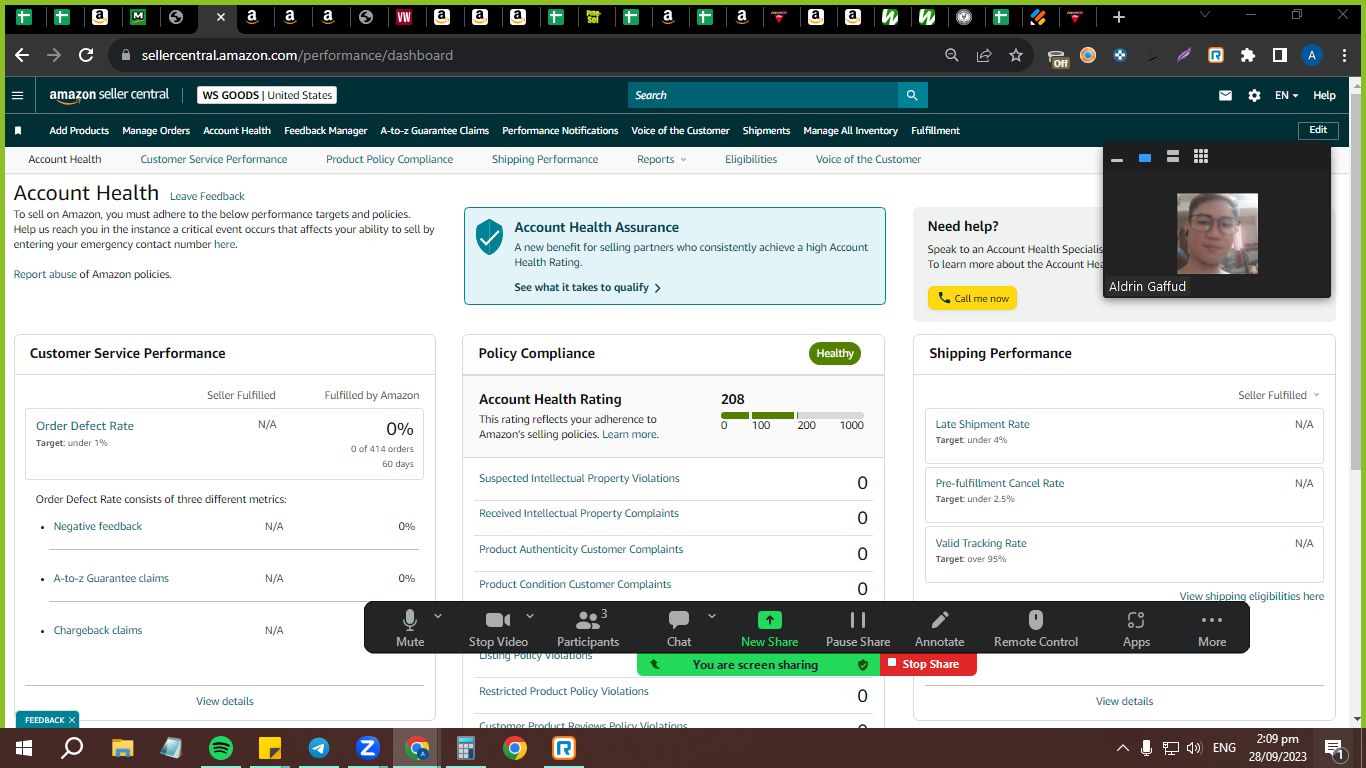Image resolution: width=1366 pixels, height=768 pixels.
Task: Open the Manage Orders menu item
Action: click(156, 131)
